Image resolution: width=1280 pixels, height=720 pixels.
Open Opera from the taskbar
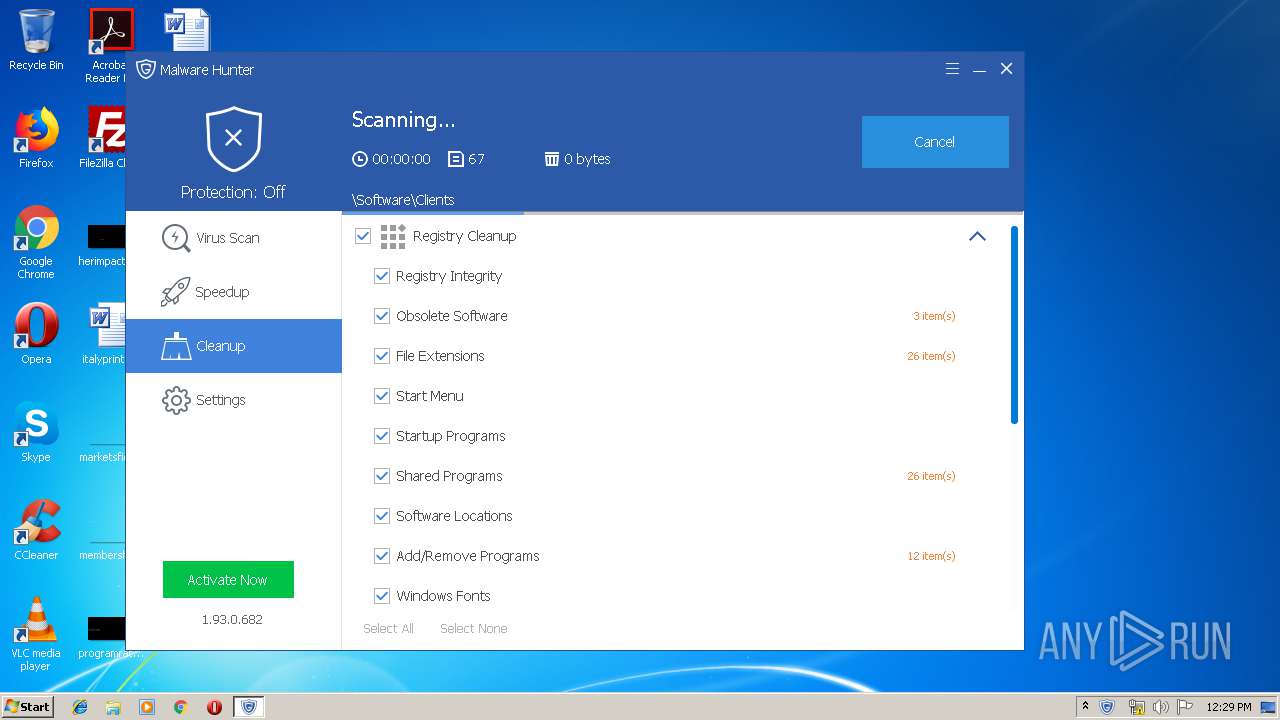tap(214, 707)
